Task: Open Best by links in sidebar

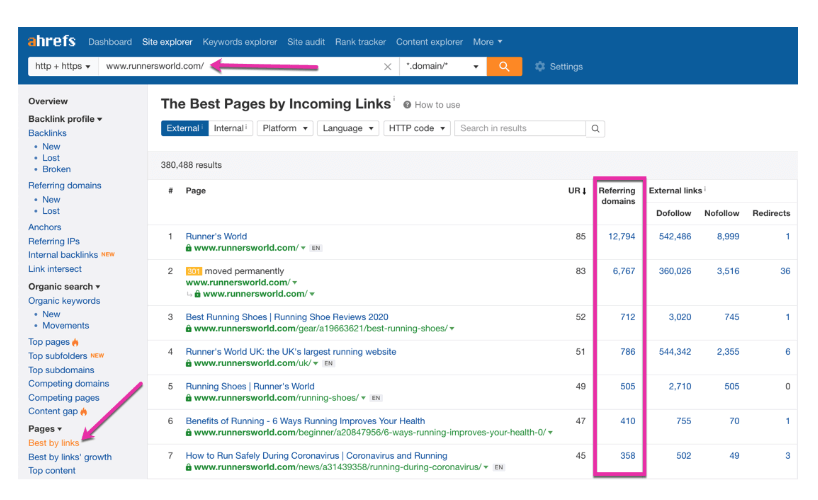Action: point(54,443)
